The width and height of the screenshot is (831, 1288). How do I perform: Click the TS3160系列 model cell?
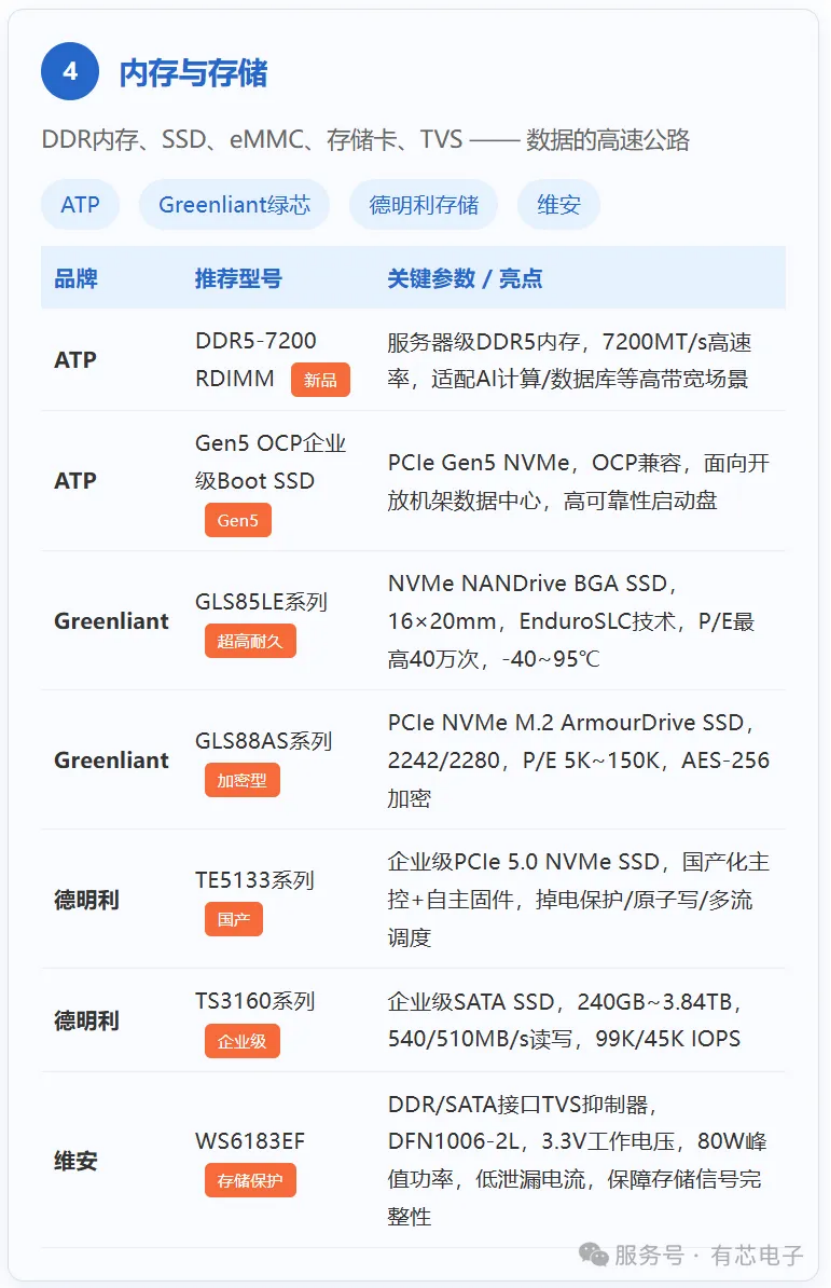pyautogui.click(x=255, y=1001)
